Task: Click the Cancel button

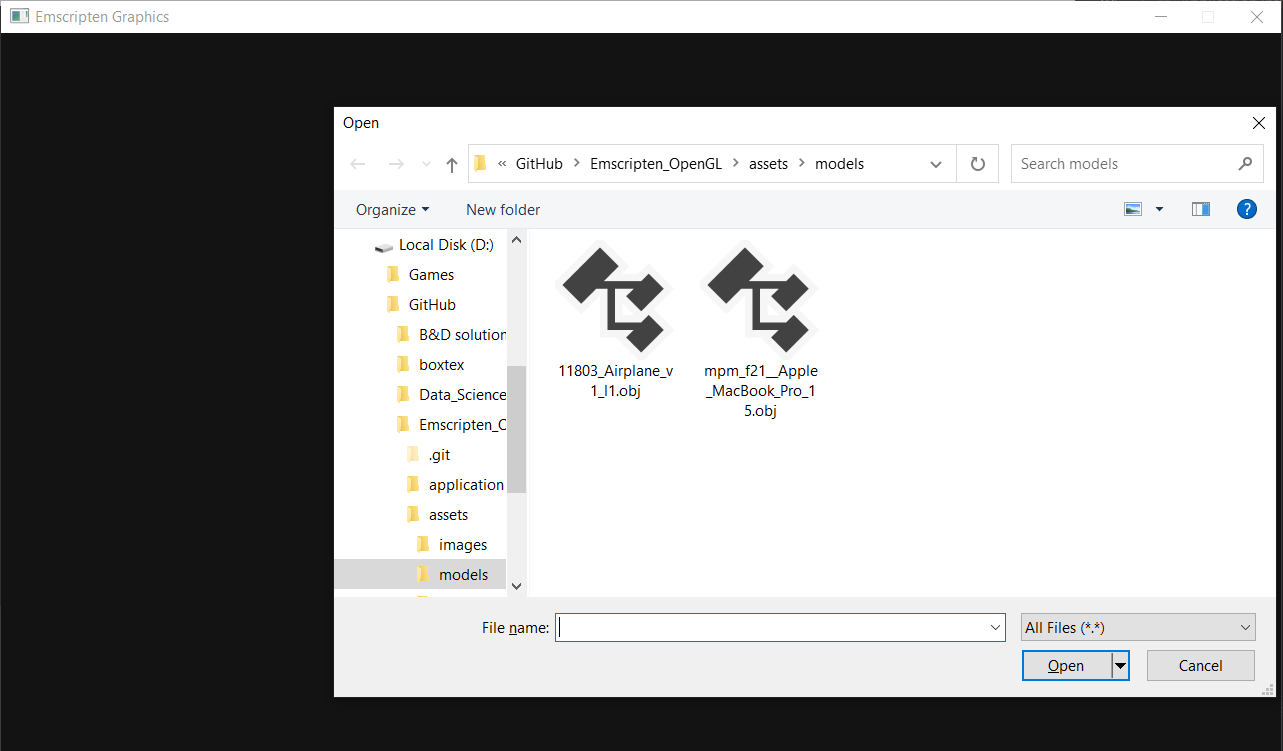Action: (1199, 665)
